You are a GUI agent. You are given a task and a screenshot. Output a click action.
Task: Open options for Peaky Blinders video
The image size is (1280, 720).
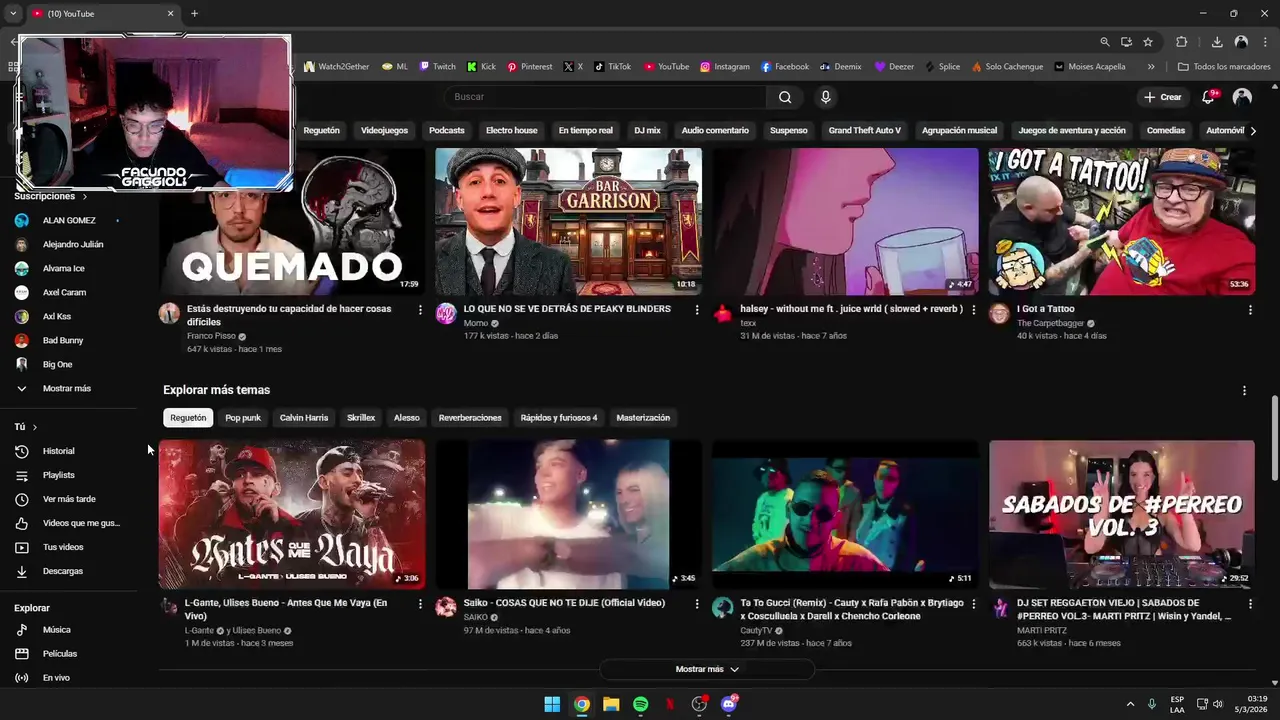[x=697, y=310]
